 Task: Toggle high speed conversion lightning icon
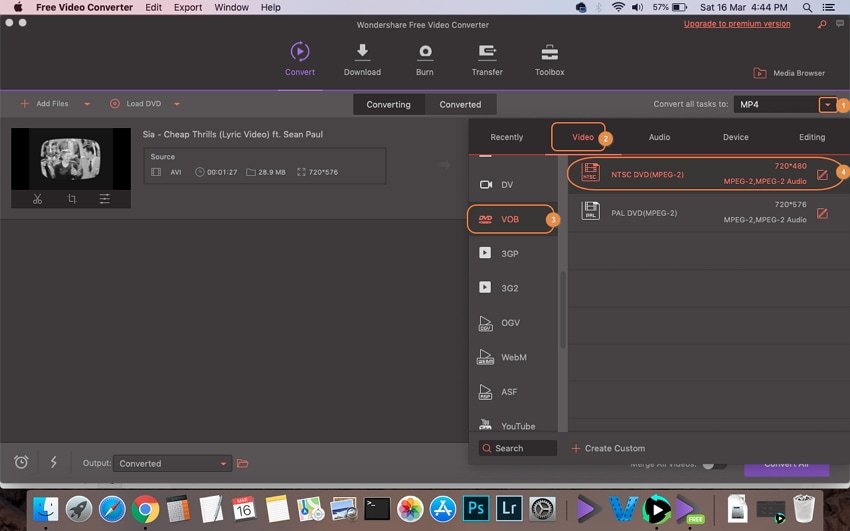[54, 462]
